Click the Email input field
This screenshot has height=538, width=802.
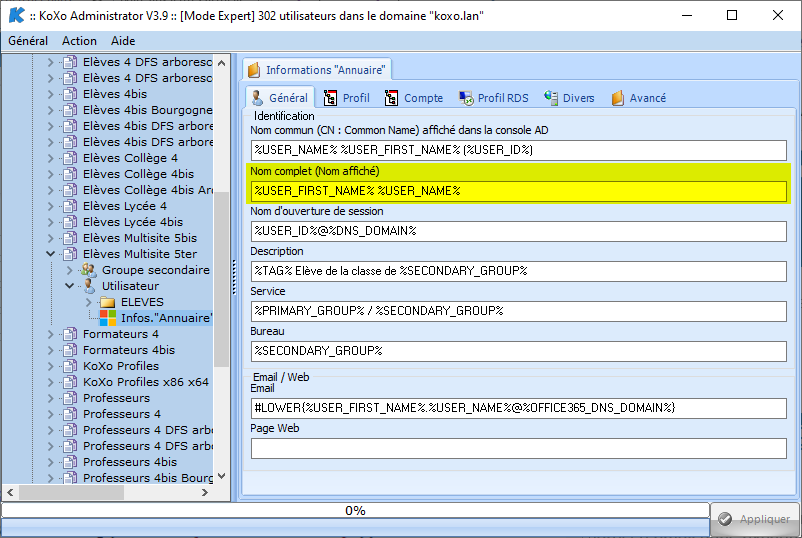click(x=519, y=408)
